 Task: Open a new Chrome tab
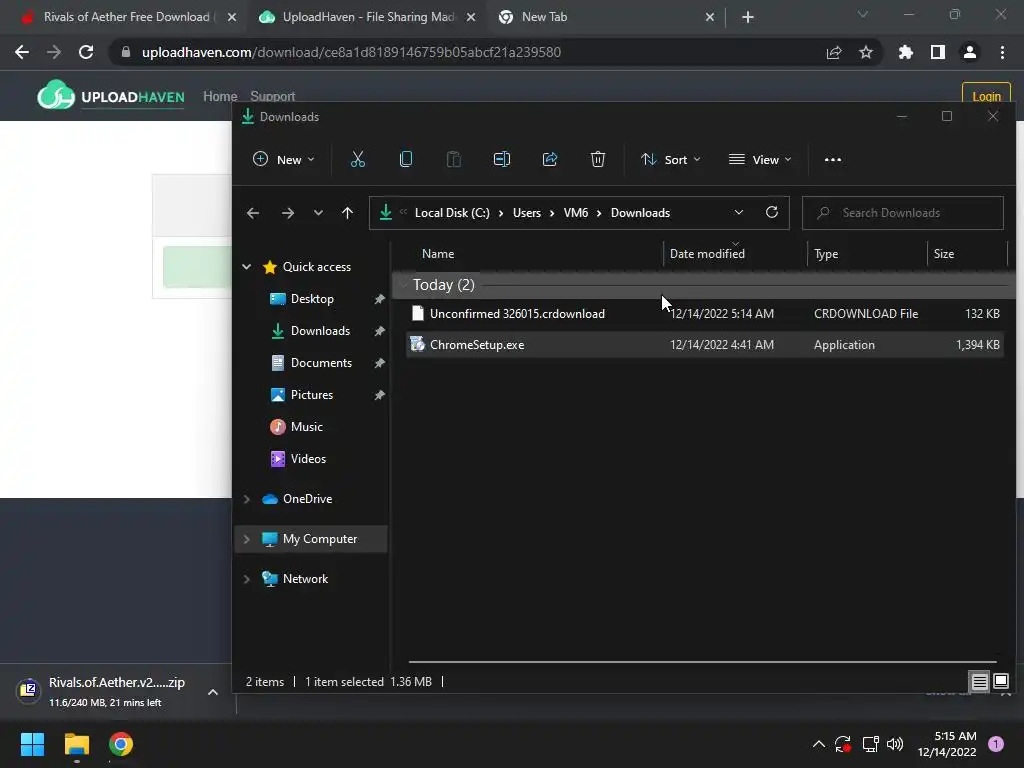[748, 17]
